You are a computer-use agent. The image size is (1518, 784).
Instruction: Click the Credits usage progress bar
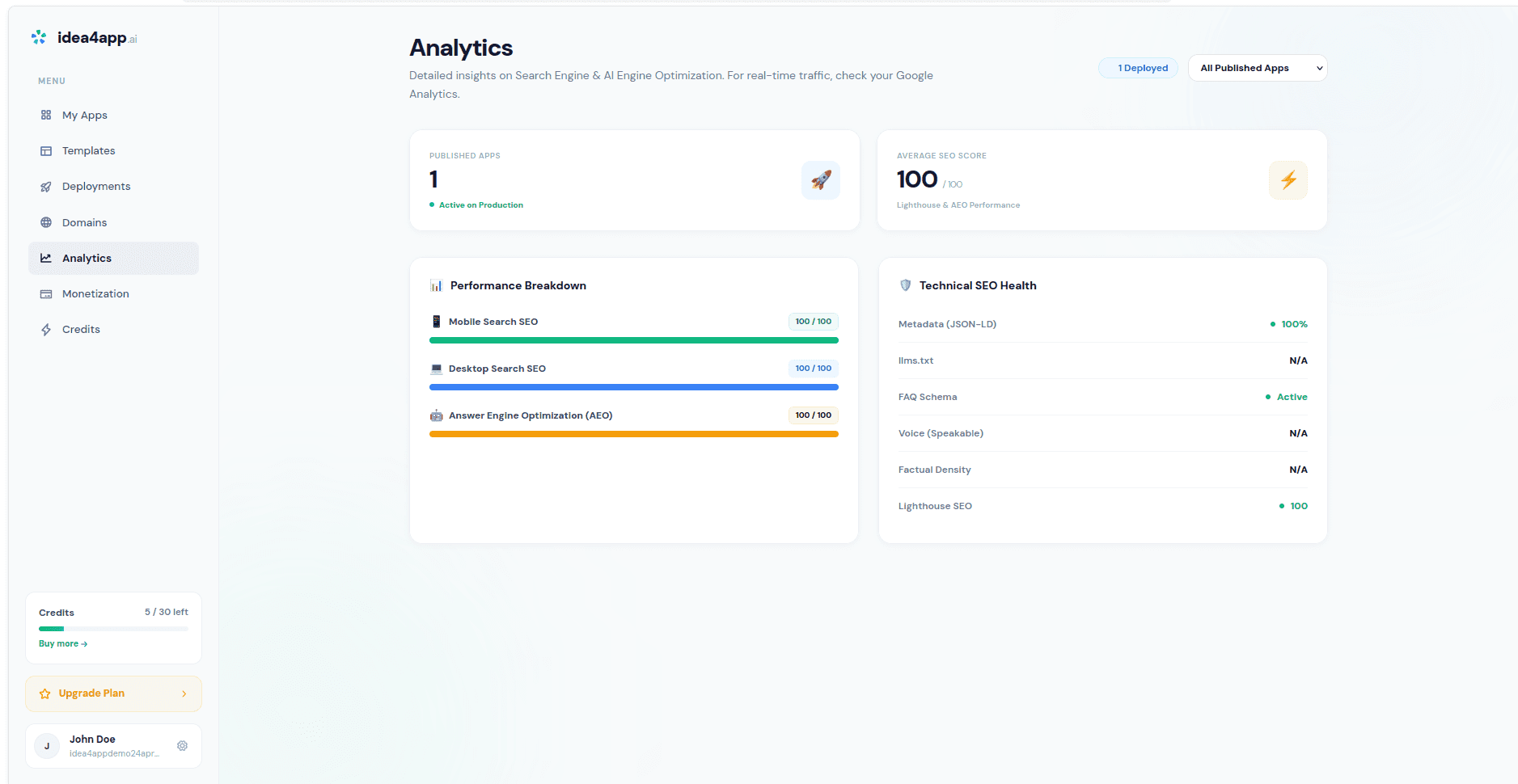point(113,629)
